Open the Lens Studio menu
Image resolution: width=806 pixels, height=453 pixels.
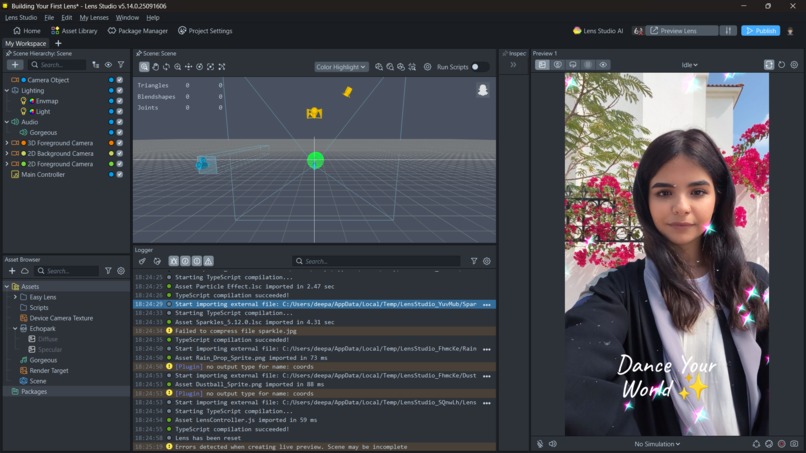coord(21,17)
